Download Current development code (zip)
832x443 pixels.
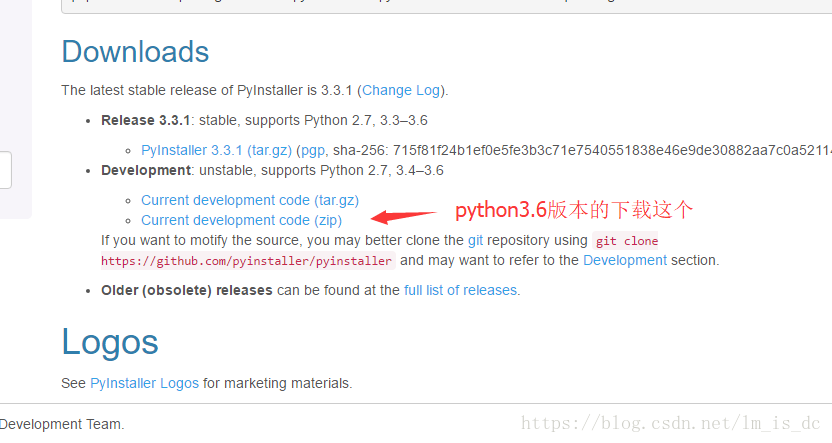click(x=241, y=221)
